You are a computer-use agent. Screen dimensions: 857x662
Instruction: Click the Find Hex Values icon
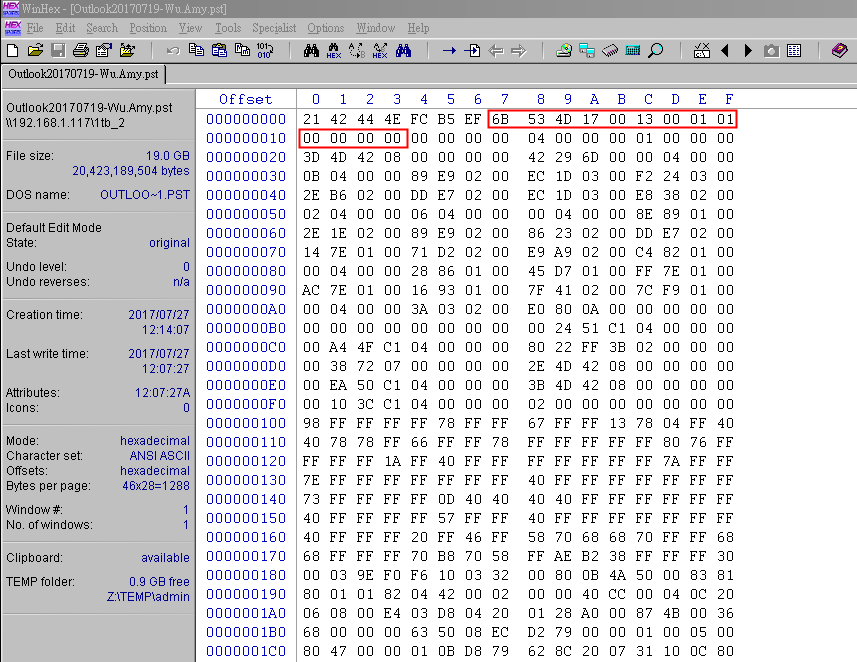pos(334,51)
